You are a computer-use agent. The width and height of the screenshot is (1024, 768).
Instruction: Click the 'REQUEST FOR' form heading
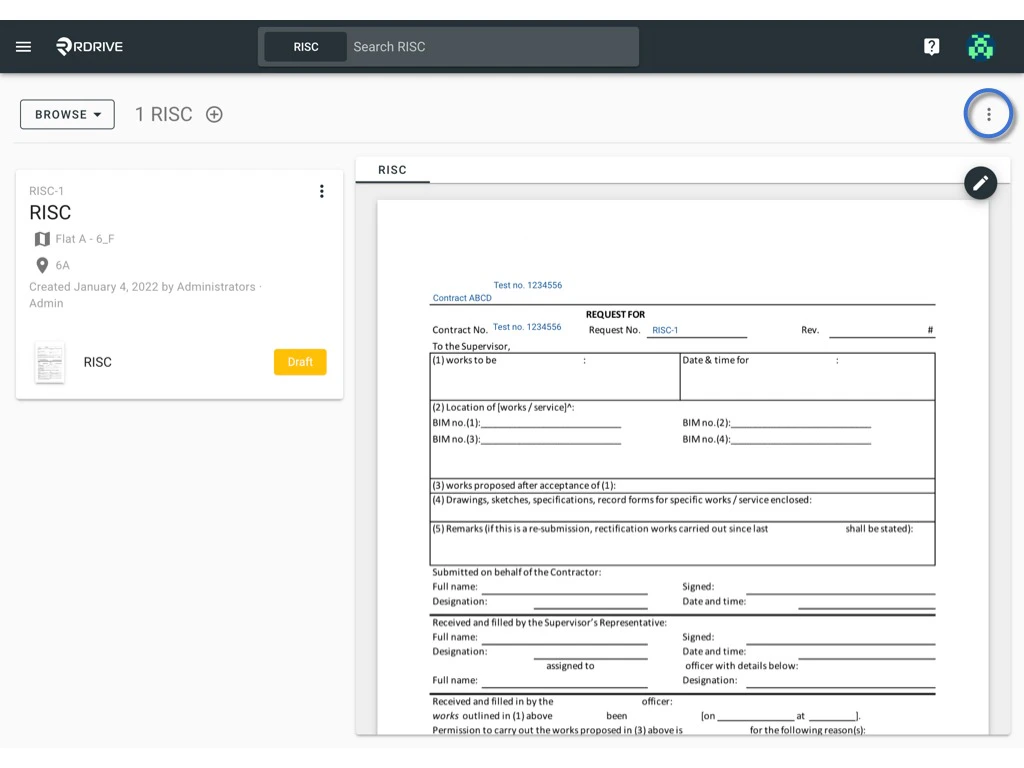[x=615, y=314]
